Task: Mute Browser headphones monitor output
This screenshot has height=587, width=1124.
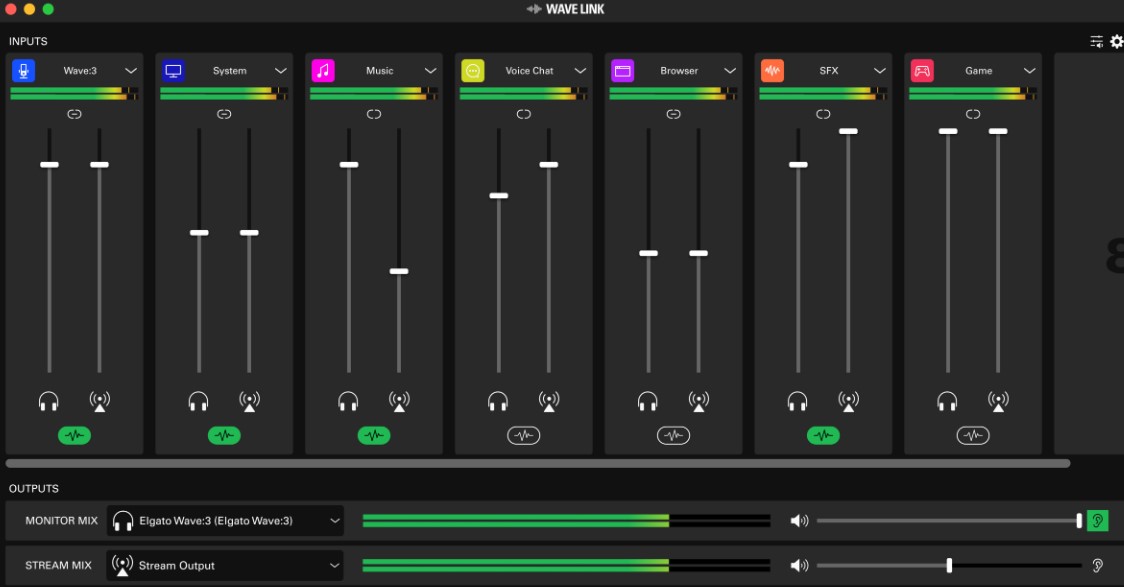Action: pyautogui.click(x=648, y=401)
